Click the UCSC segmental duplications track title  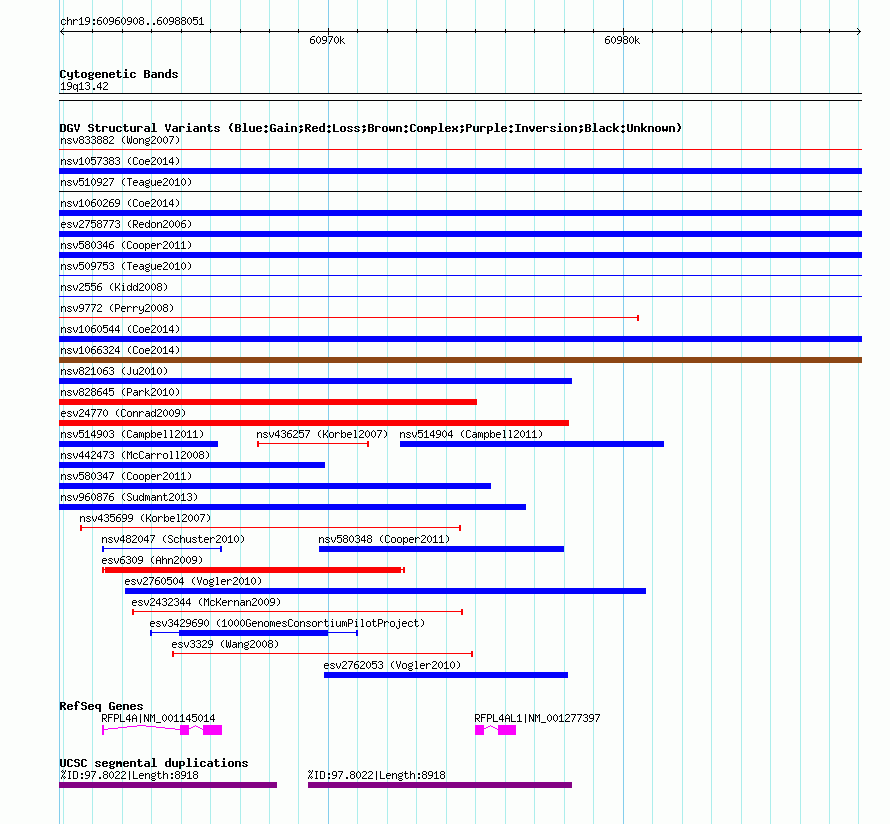[154, 763]
